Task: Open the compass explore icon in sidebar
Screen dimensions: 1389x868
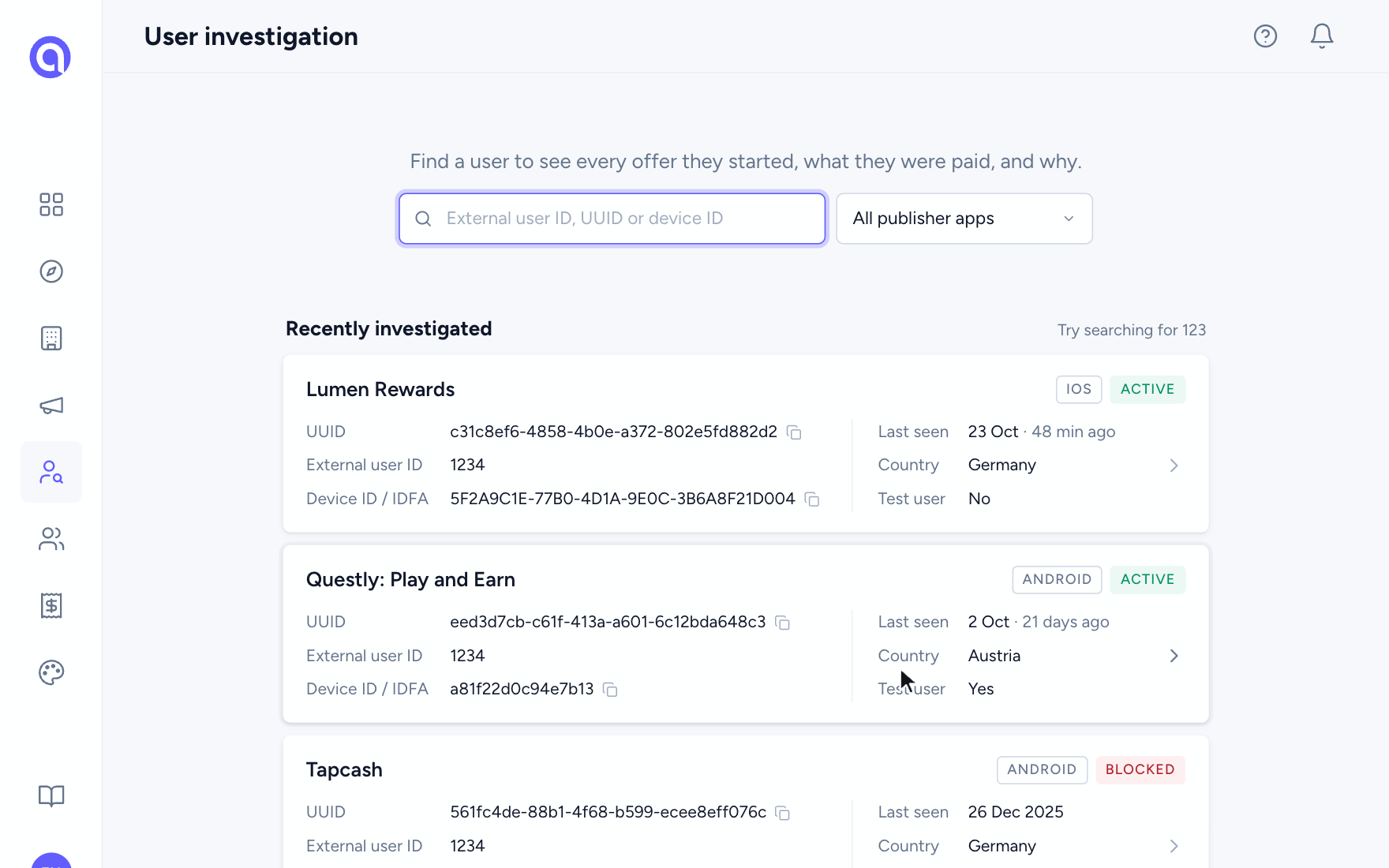Action: (51, 271)
